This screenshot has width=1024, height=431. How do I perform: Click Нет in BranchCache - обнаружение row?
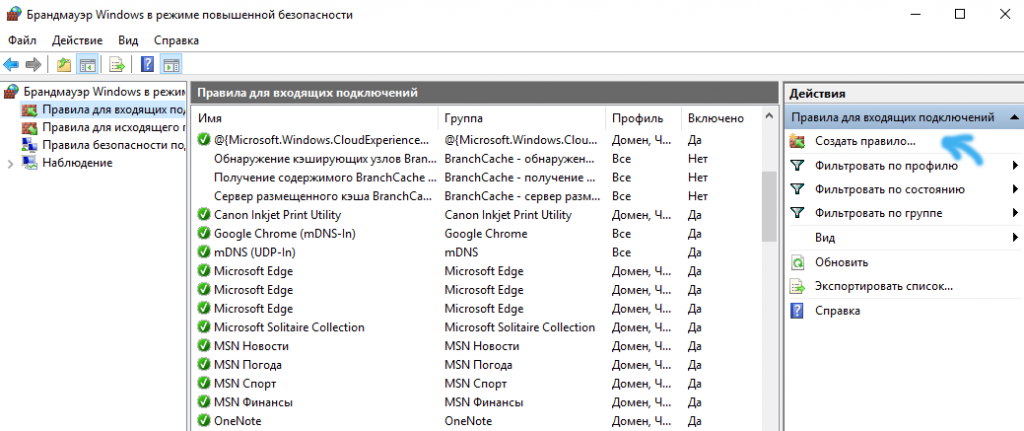point(697,158)
